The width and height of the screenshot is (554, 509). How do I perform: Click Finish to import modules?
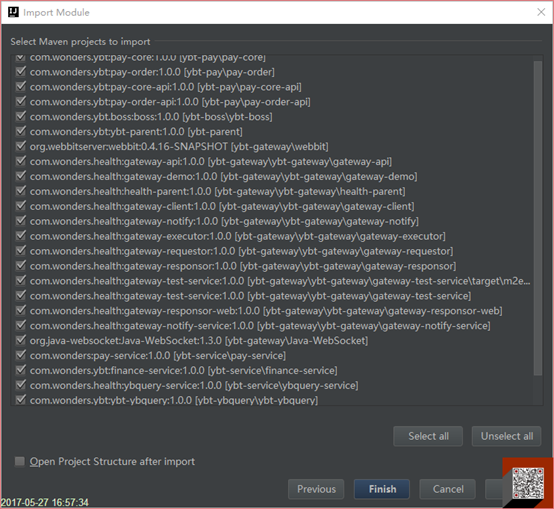[382, 489]
